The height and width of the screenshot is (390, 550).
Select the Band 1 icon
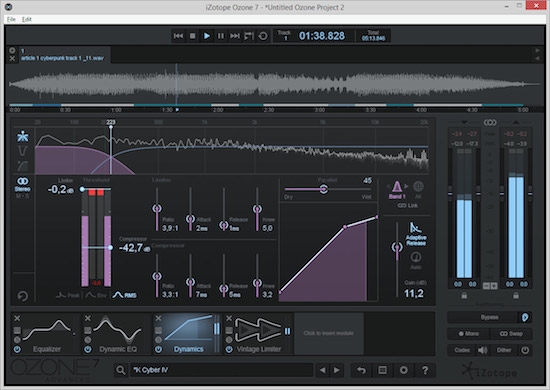397,190
